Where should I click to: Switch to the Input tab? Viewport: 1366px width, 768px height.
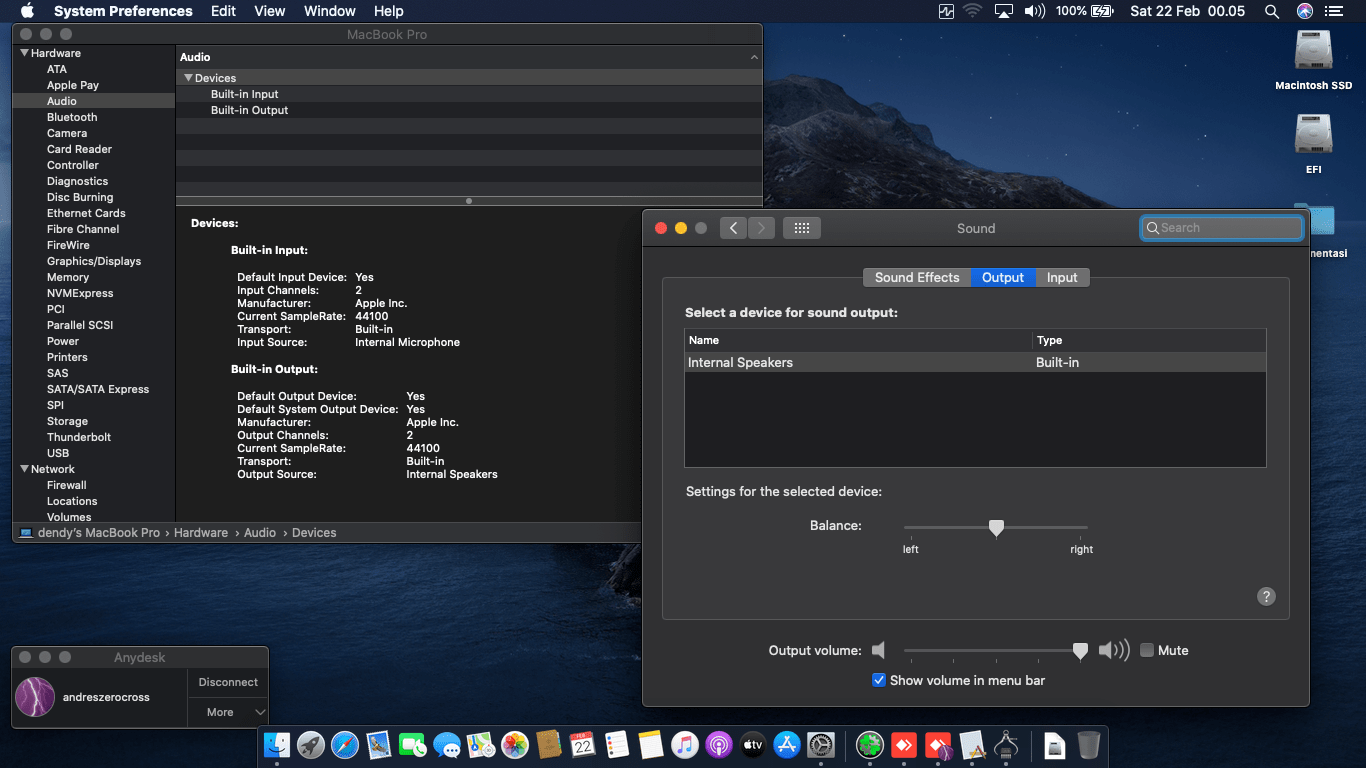[x=1062, y=277]
